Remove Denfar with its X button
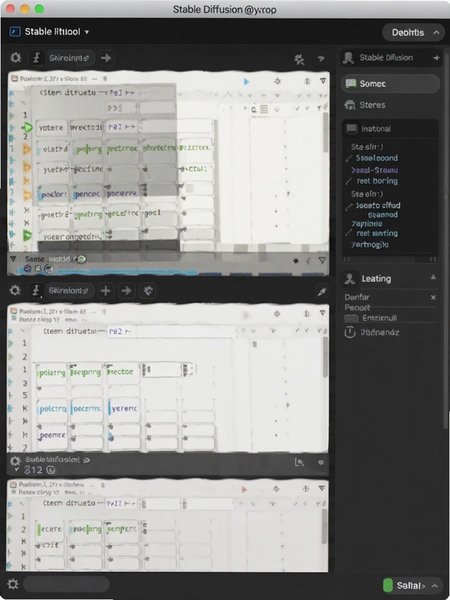Viewport: 450px width, 600px height. (x=433, y=297)
